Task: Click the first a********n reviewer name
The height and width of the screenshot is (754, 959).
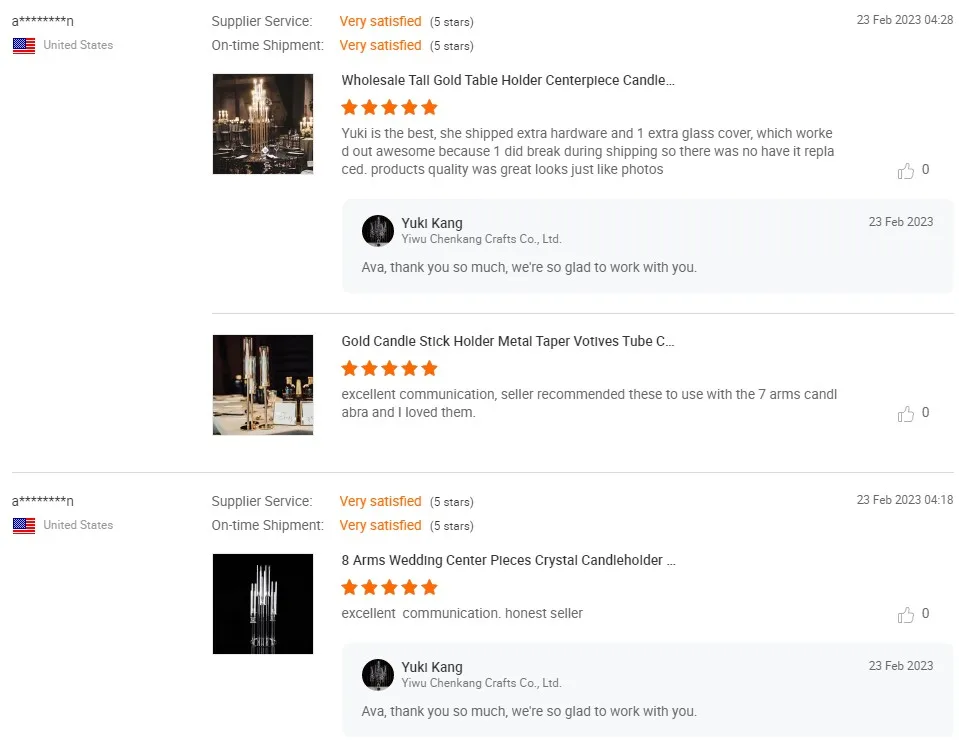Action: (x=43, y=21)
